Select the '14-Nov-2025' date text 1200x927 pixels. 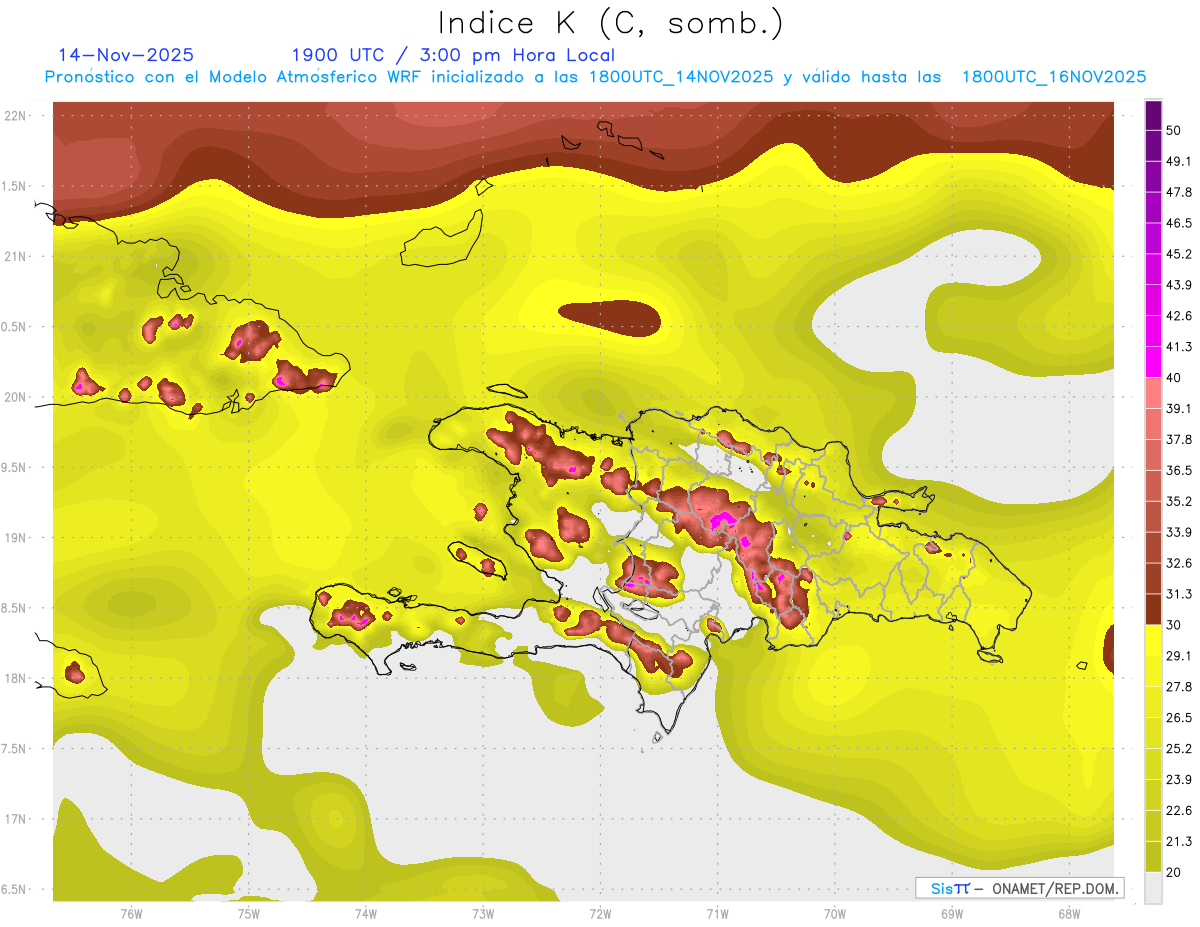pyautogui.click(x=126, y=55)
